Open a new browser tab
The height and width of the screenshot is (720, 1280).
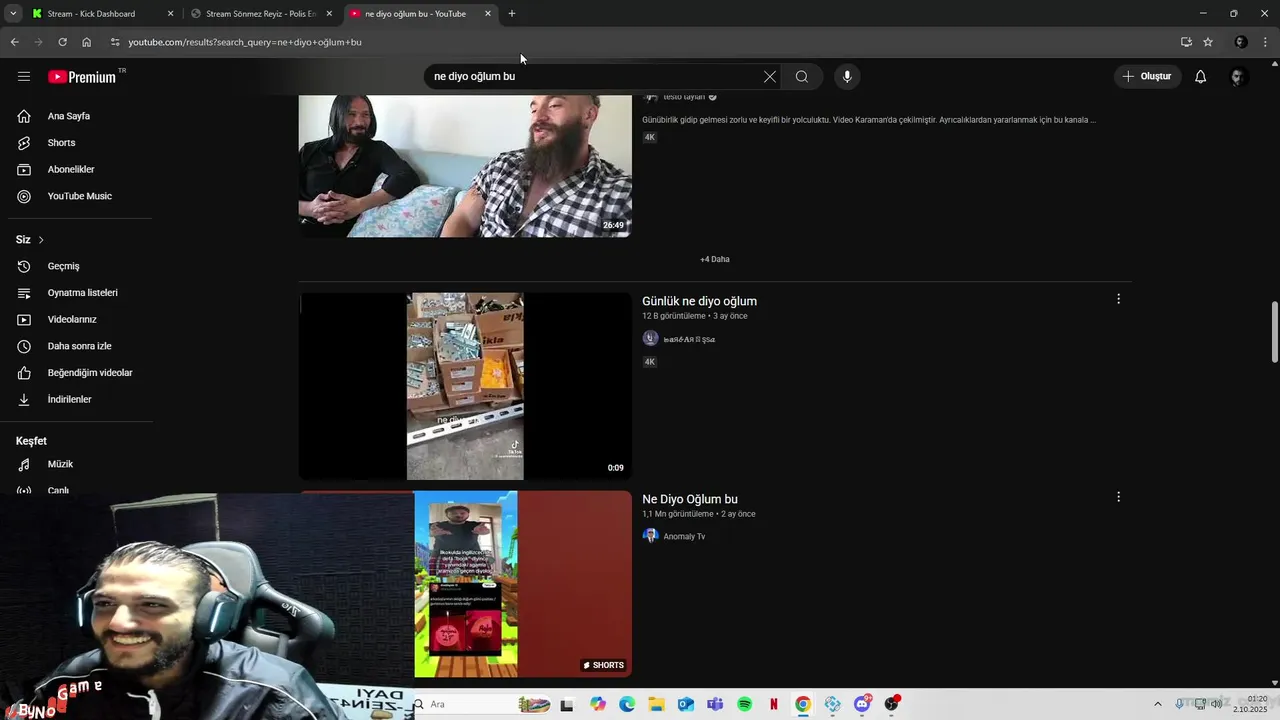click(512, 14)
